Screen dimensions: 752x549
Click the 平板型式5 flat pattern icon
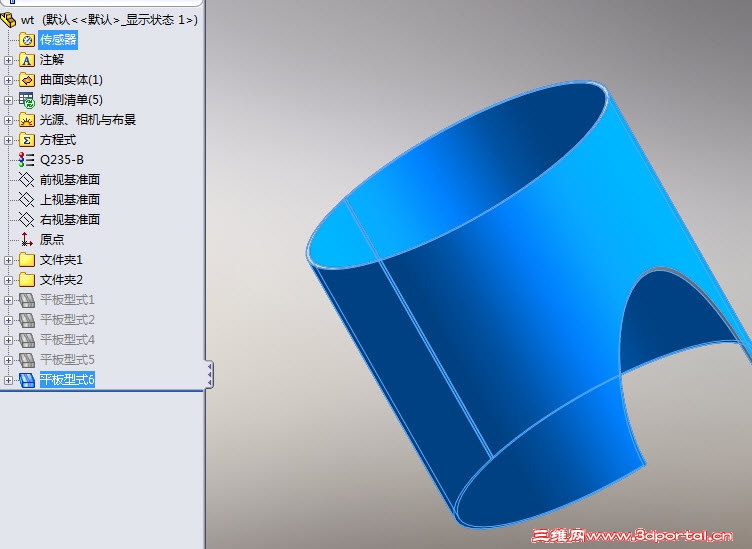pos(27,360)
